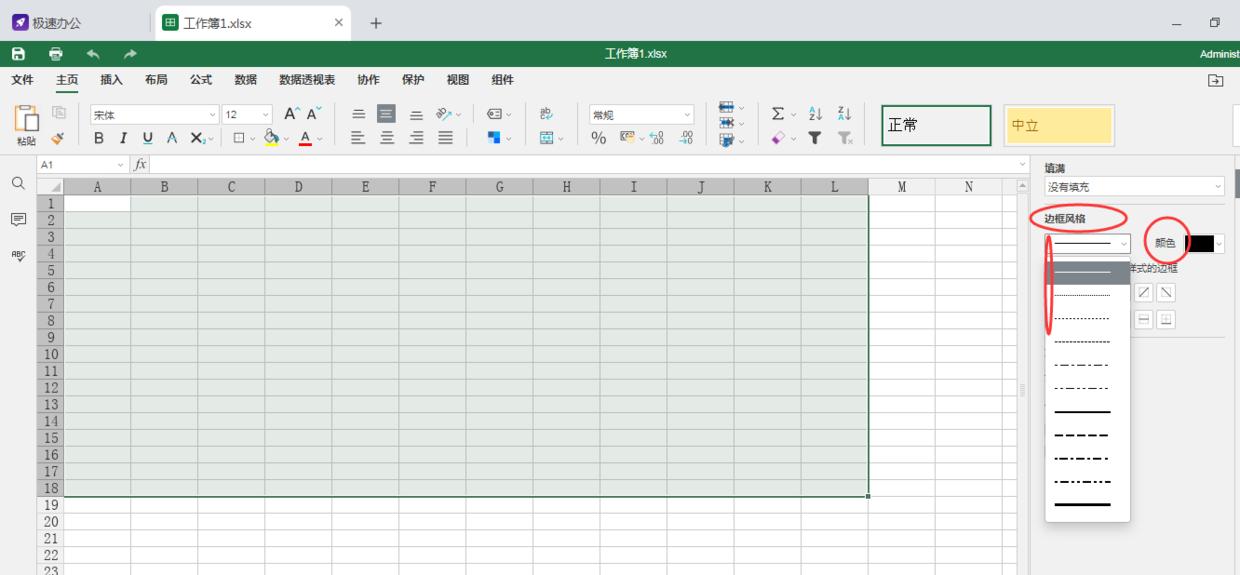Click the Print icon
The image size is (1240, 575).
pyautogui.click(x=56, y=54)
